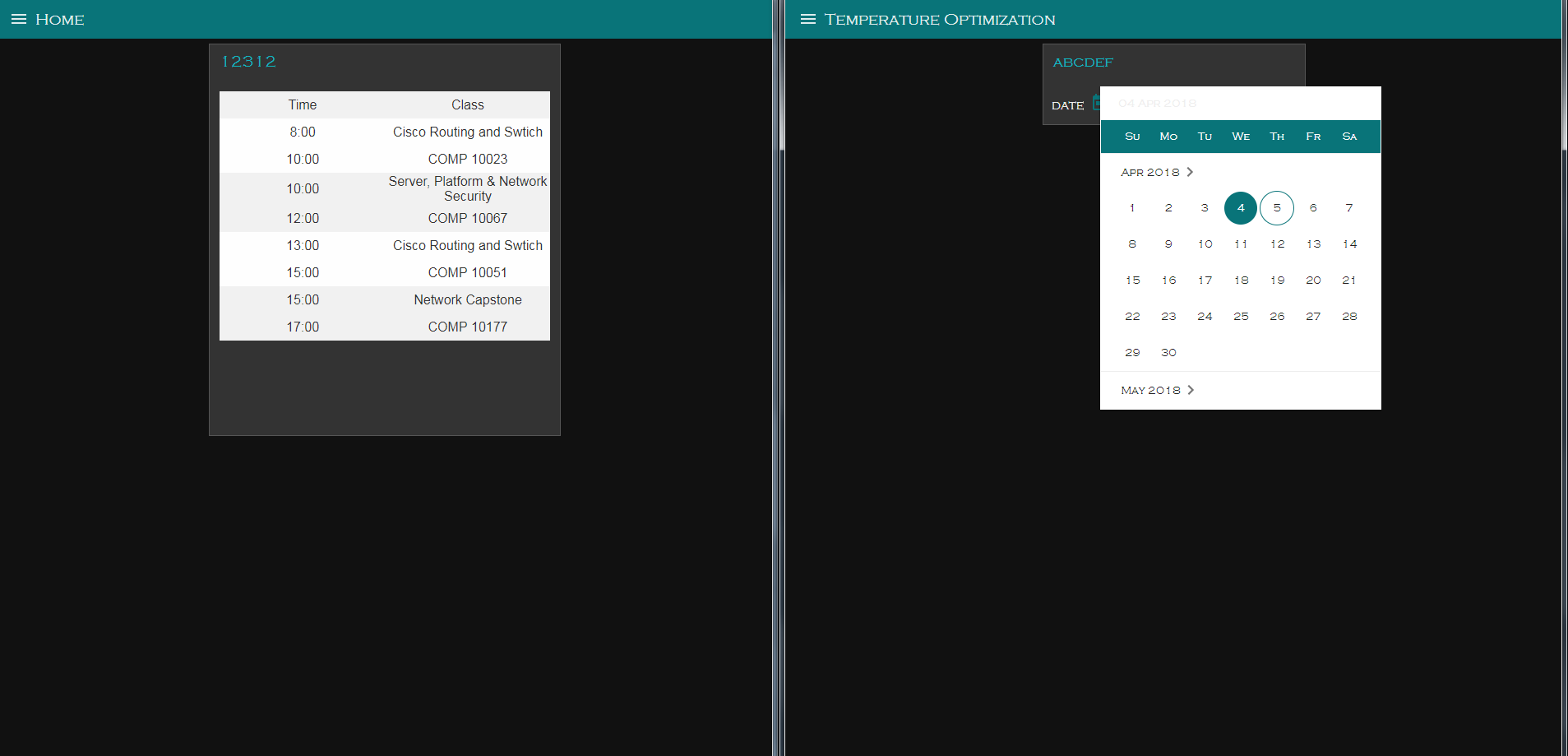Image resolution: width=1568 pixels, height=756 pixels.
Task: Pick April 15 from the calendar
Action: click(1132, 280)
